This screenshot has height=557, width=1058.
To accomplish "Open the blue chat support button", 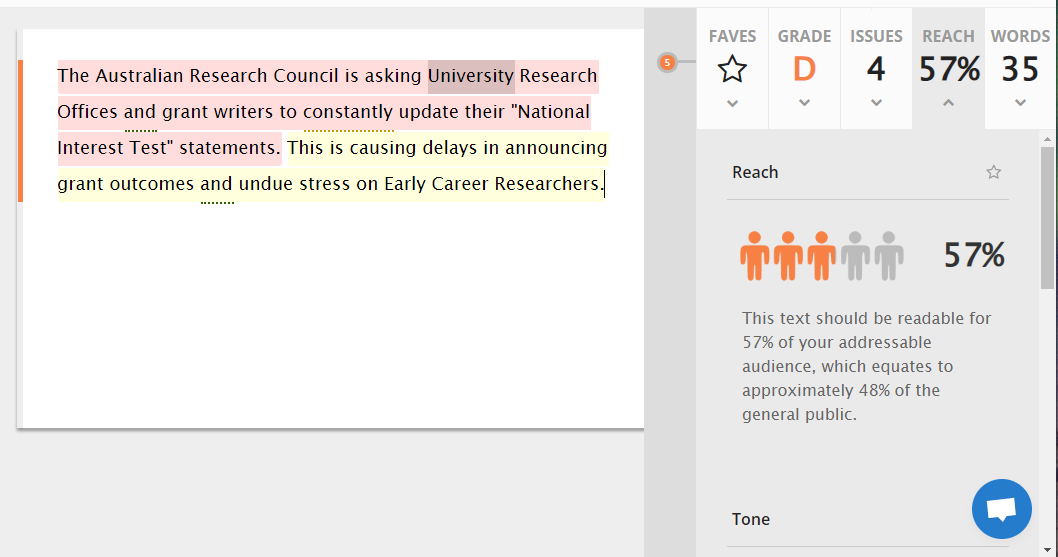I will (1001, 509).
